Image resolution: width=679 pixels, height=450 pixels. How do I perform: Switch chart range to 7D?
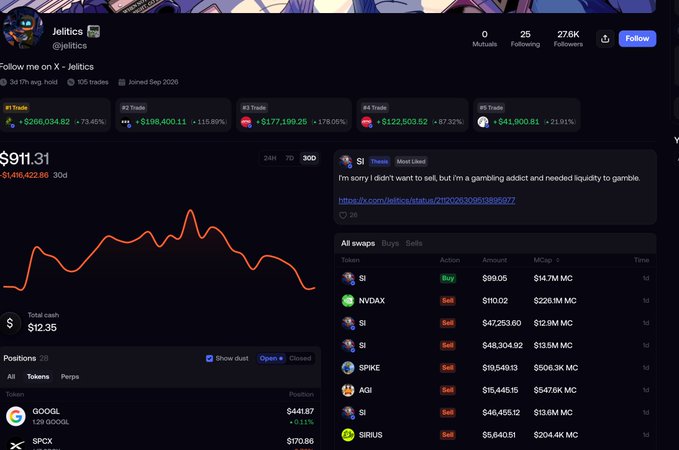click(289, 158)
